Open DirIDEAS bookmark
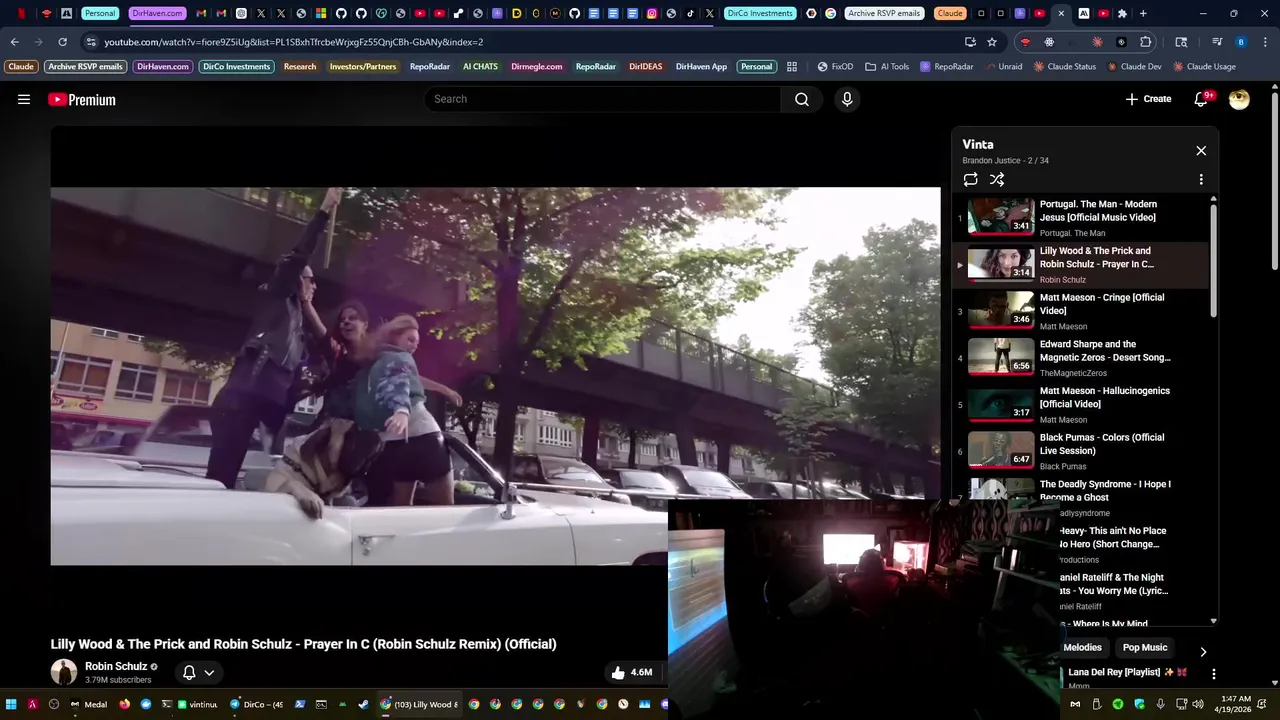Image resolution: width=1280 pixels, height=720 pixels. pyautogui.click(x=645, y=67)
